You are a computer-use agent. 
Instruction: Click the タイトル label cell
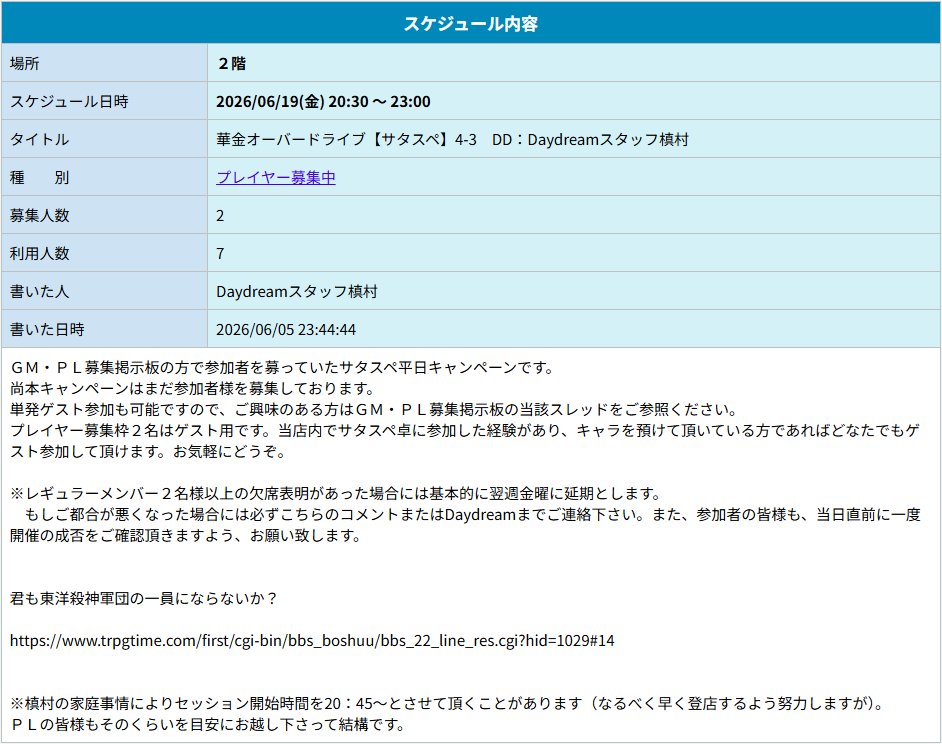(x=105, y=139)
